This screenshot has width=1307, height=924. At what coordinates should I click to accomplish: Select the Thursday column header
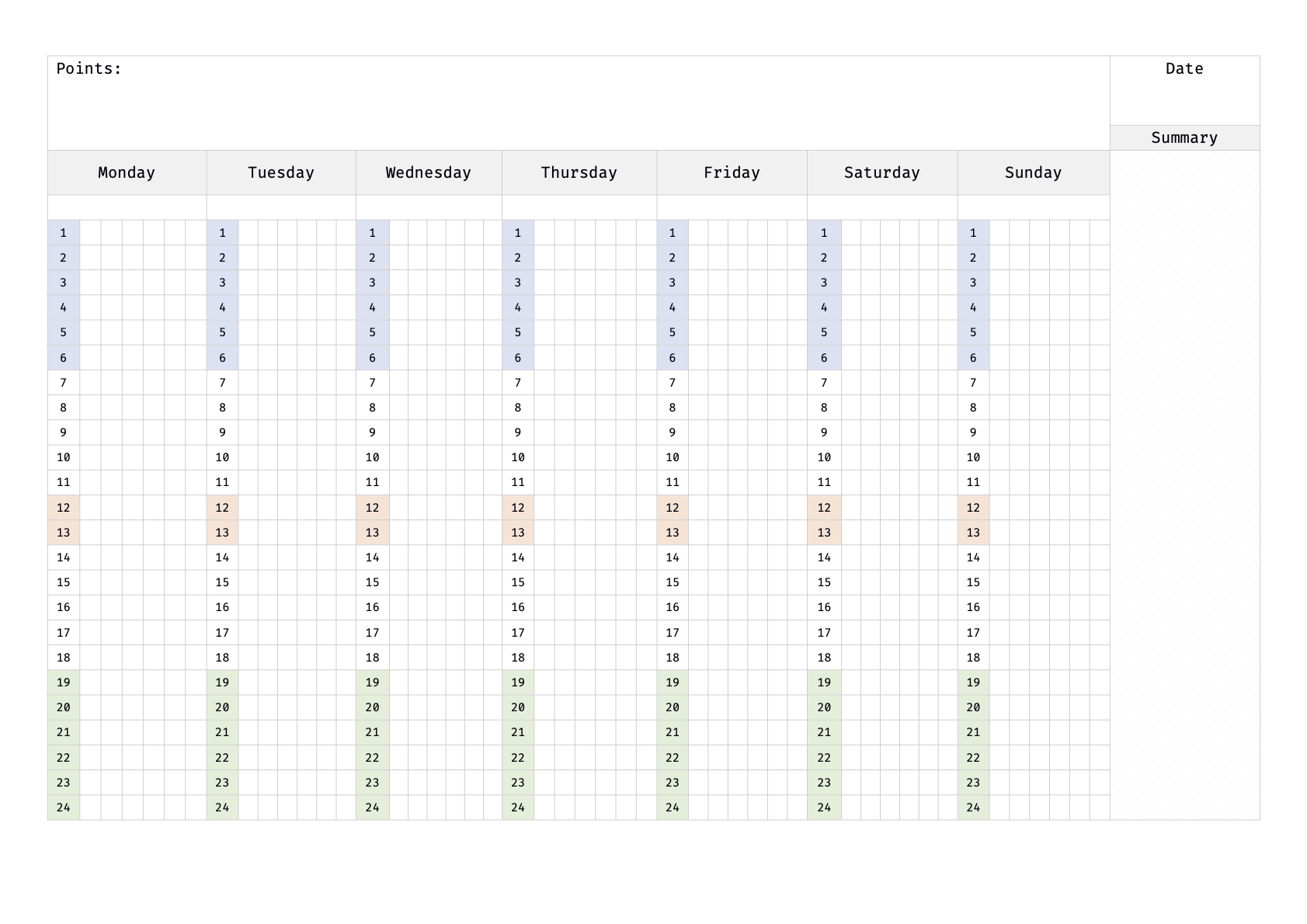click(579, 172)
